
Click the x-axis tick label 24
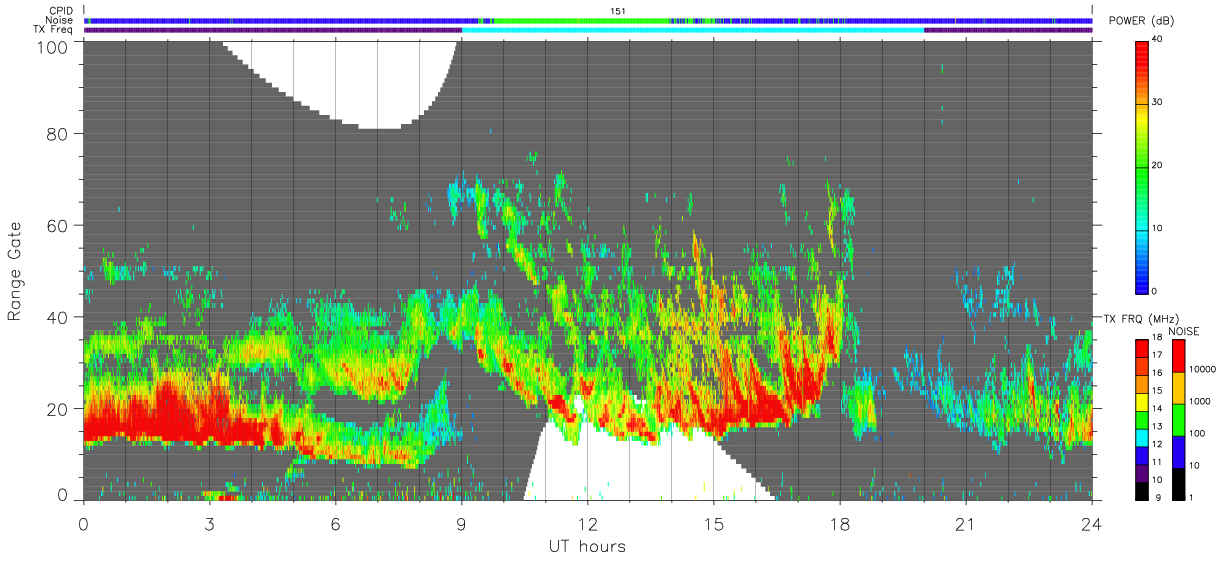(x=1091, y=524)
